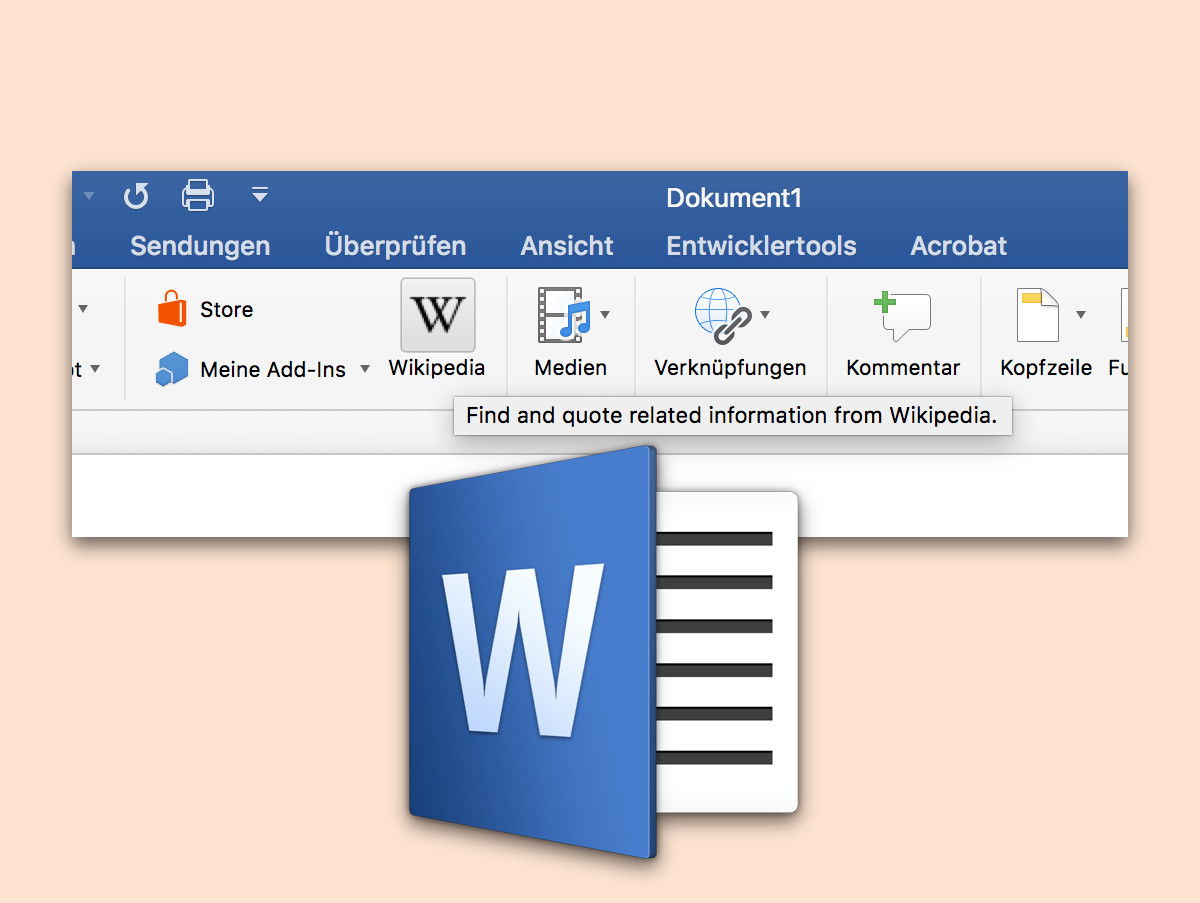The height and width of the screenshot is (903, 1200).
Task: Select the Ansicht tab
Action: pos(567,246)
